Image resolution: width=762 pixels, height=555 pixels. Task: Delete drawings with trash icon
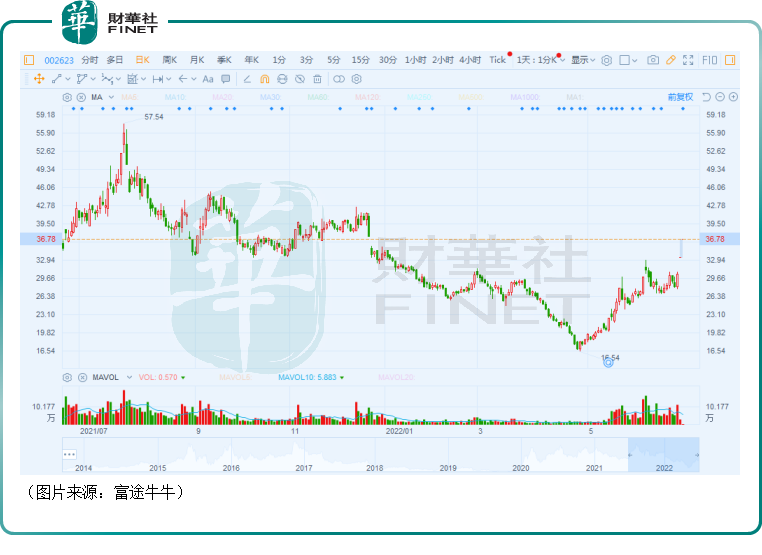(317, 79)
